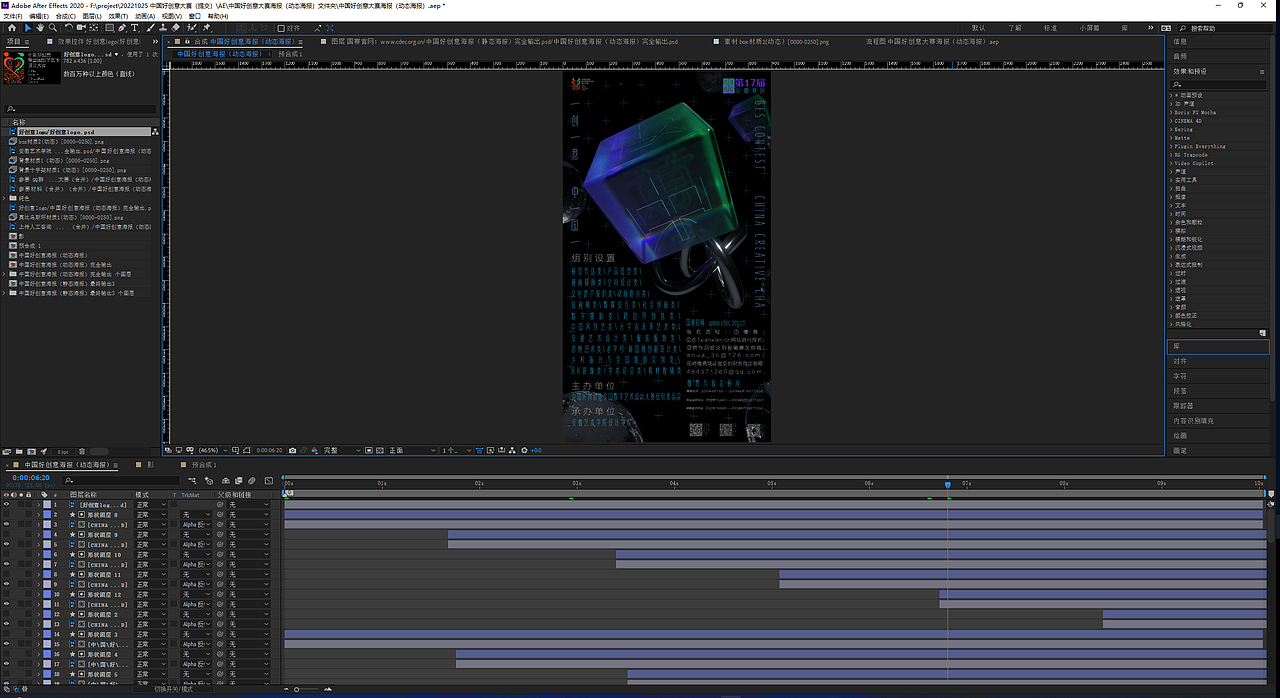Select the Selection arrow tool
1280x698 pixels.
tap(28, 28)
